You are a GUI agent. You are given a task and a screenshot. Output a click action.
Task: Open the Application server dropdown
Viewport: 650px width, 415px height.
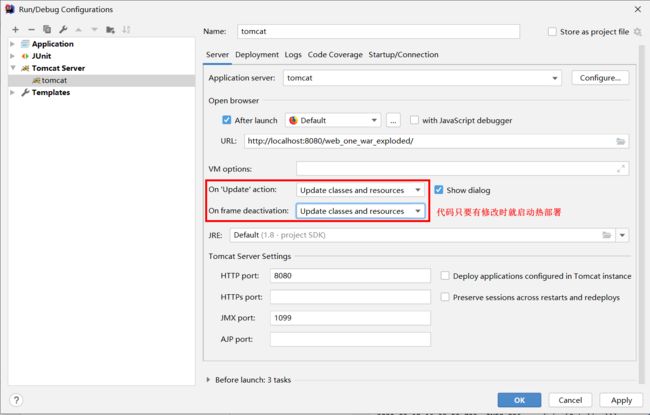(x=422, y=78)
